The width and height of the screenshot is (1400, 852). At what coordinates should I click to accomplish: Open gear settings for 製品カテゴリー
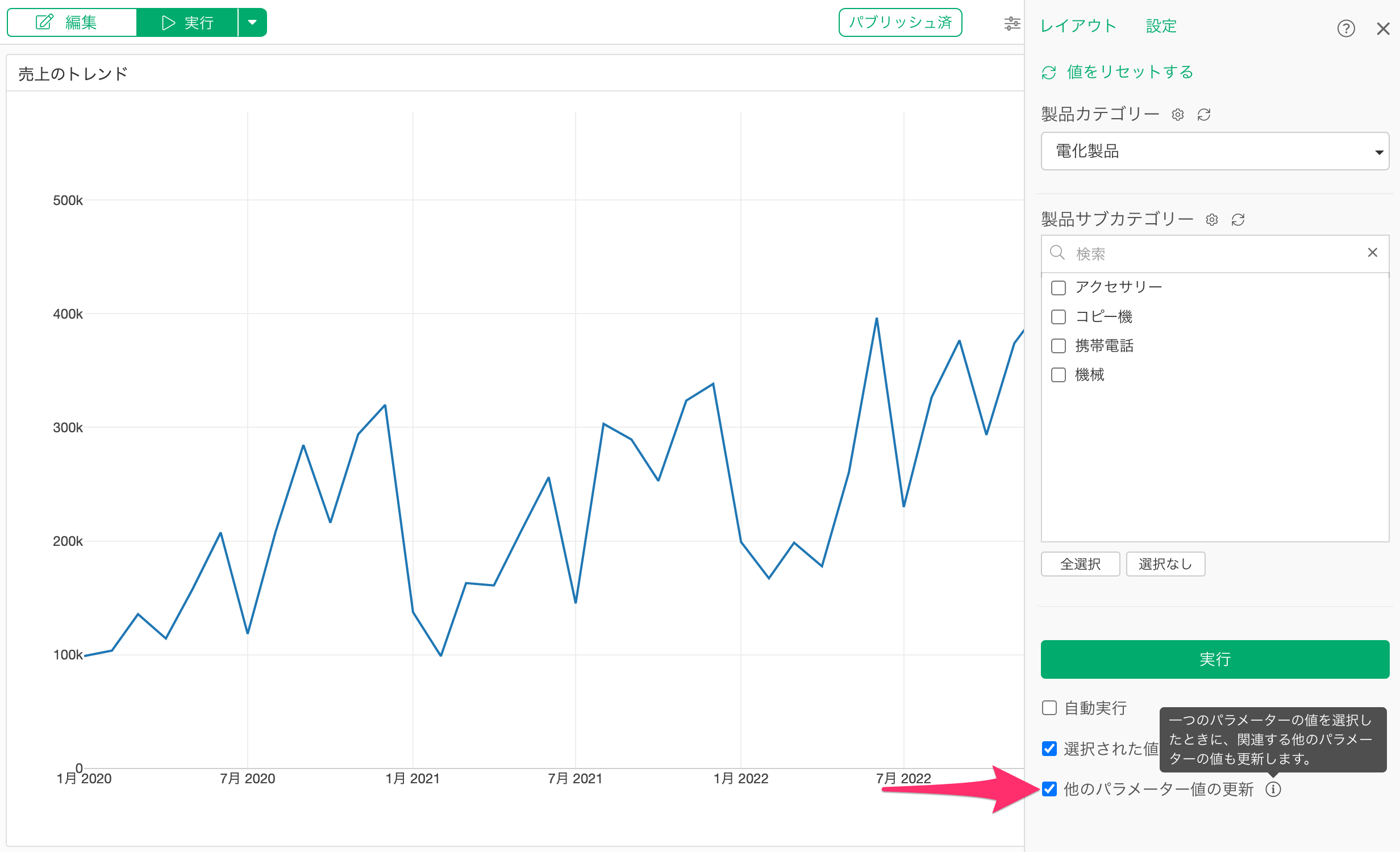1178,115
